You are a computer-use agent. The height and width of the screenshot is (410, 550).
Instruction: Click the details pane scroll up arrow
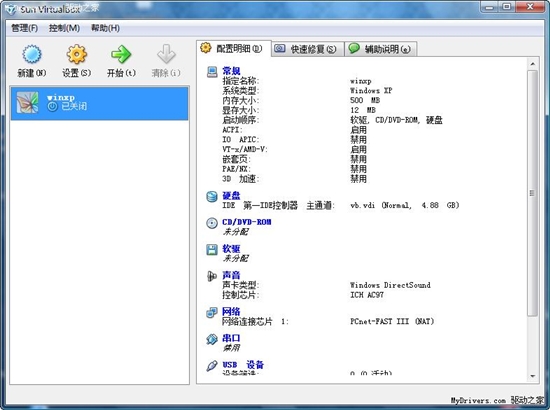tap(532, 64)
